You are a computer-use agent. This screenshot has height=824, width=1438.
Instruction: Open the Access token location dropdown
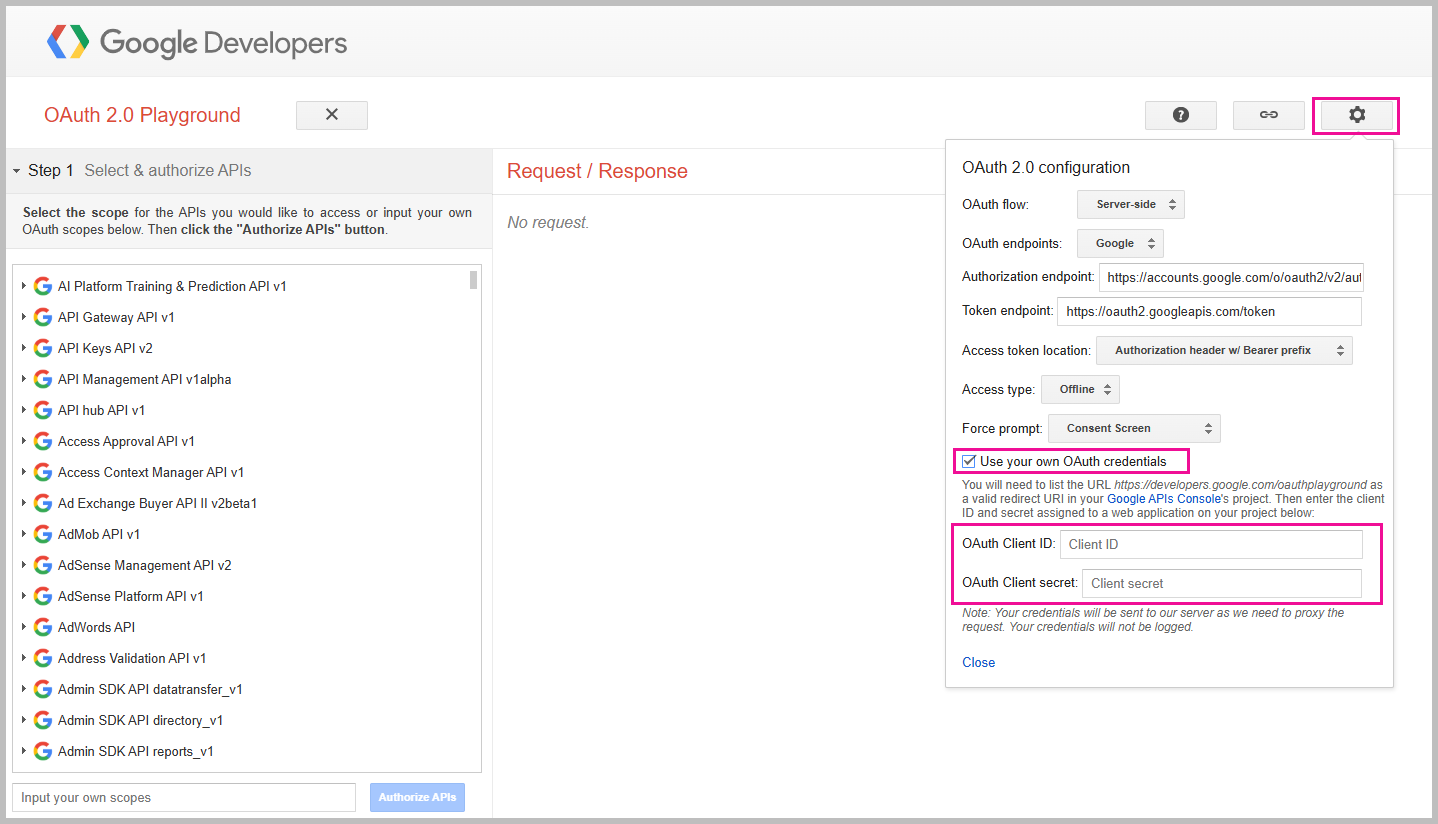point(1224,350)
